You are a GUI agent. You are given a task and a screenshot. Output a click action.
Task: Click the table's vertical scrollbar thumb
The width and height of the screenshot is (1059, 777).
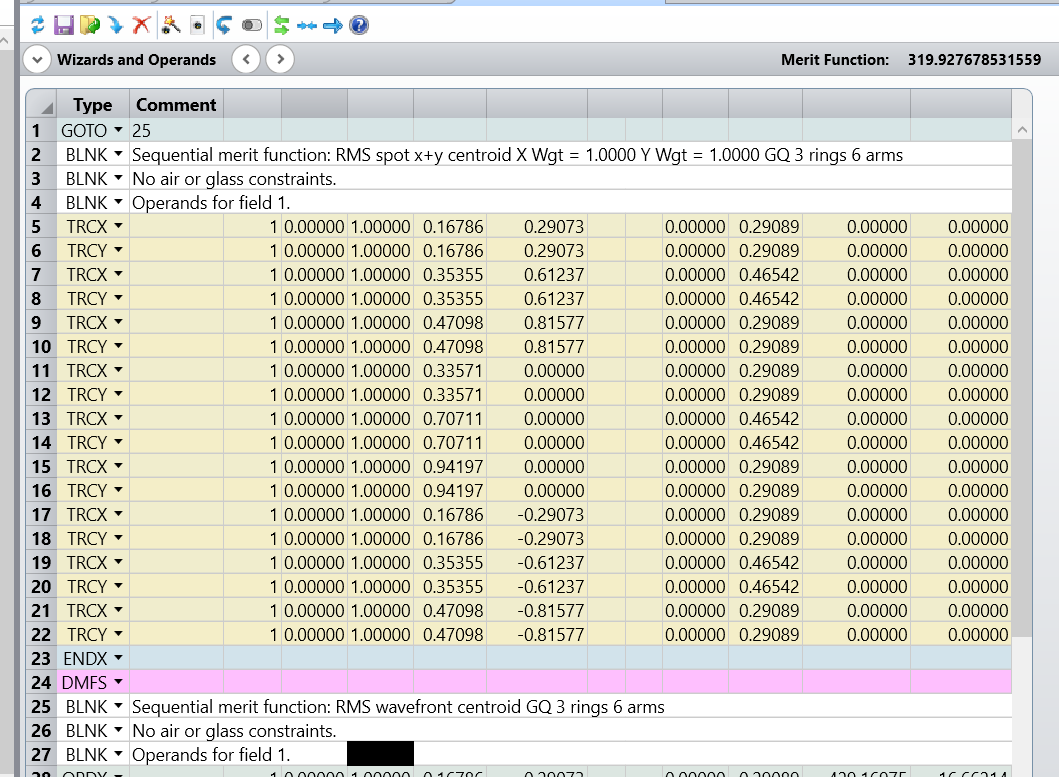pos(1022,388)
